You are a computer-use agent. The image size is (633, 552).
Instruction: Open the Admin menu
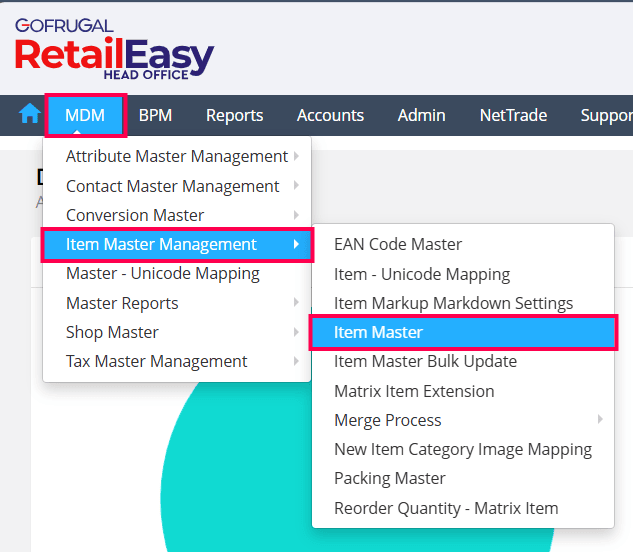pos(421,115)
